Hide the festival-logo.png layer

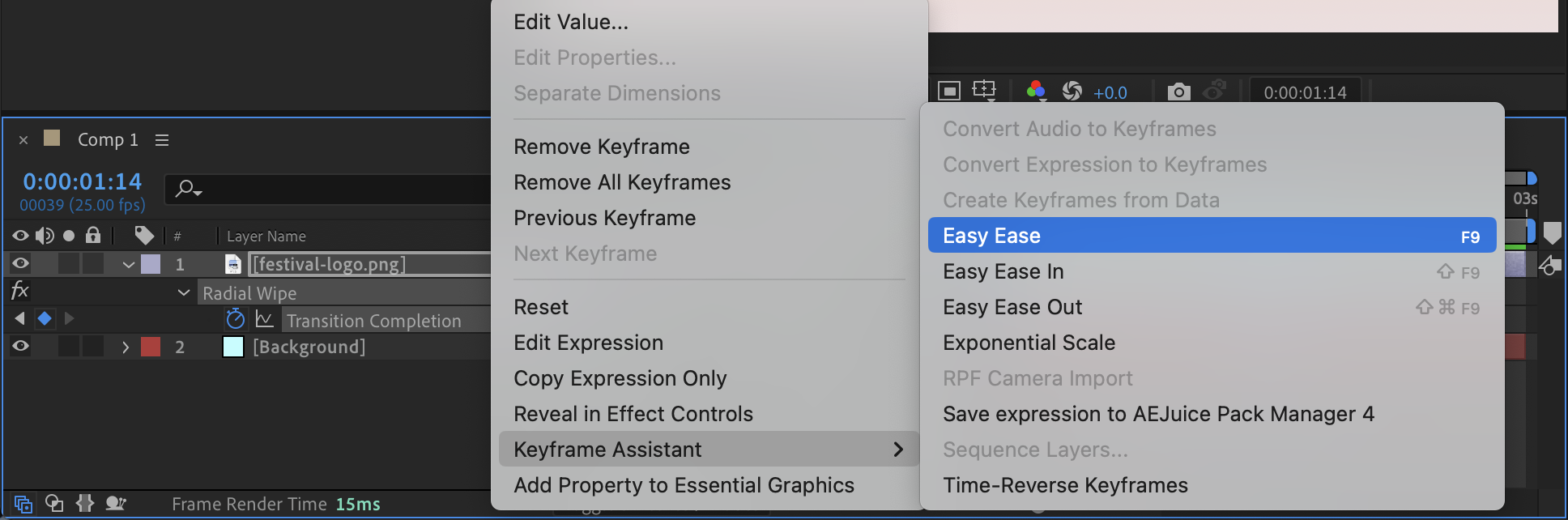[20, 263]
